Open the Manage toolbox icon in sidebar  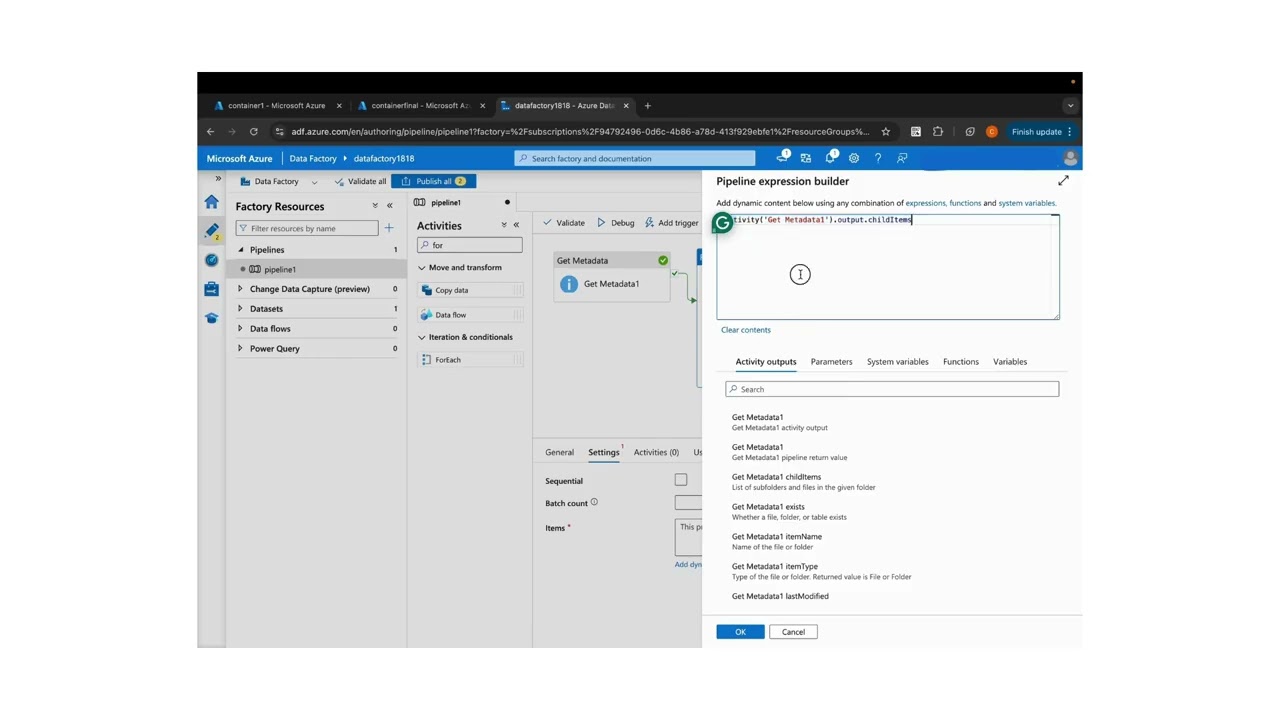click(x=212, y=289)
